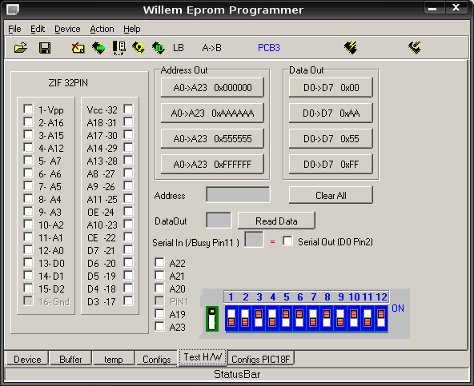474x386 pixels.
Task: Click the D0->D7 0xAA button
Action: pos(331,113)
